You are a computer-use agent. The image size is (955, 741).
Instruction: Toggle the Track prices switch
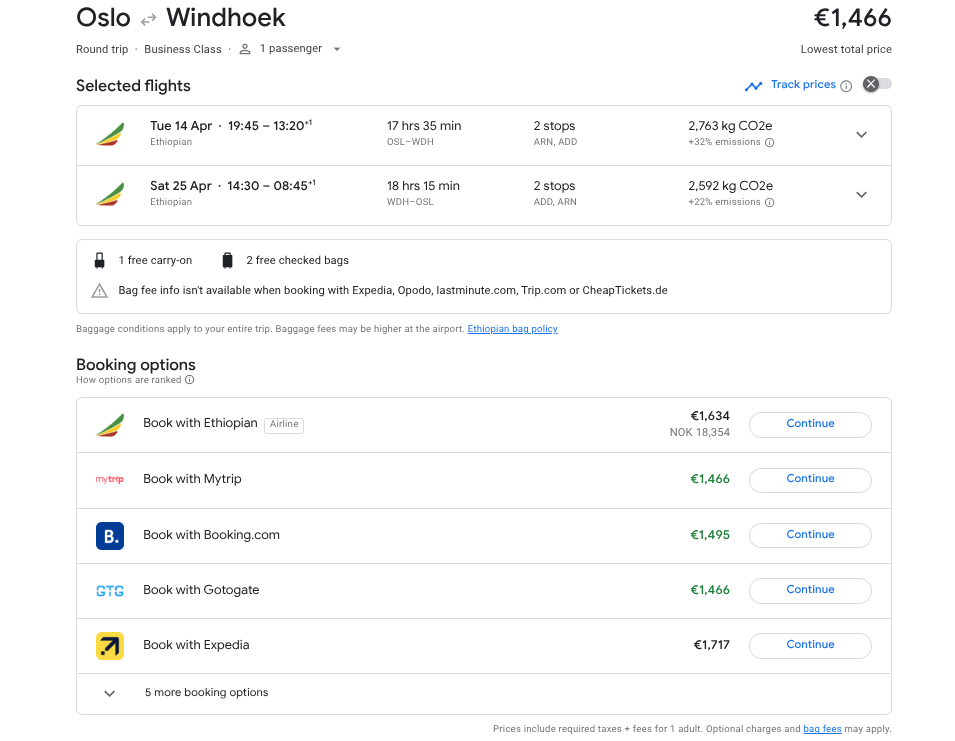tap(877, 84)
